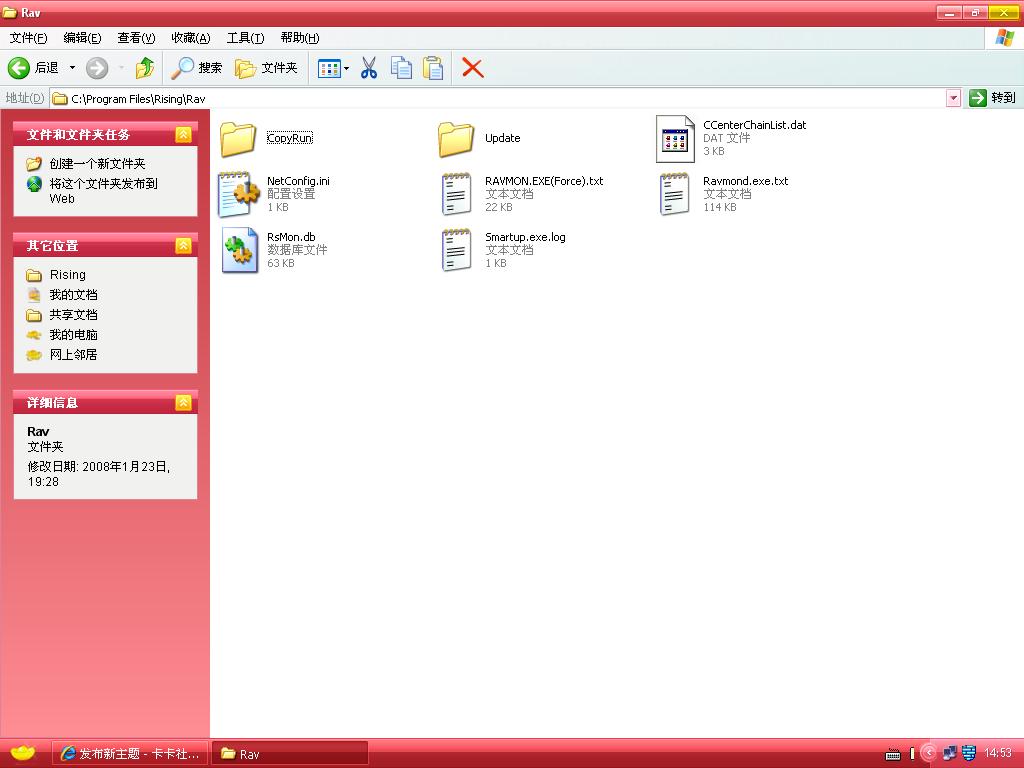1024x768 pixels.
Task: Click the Up folder toolbar icon
Action: click(145, 68)
